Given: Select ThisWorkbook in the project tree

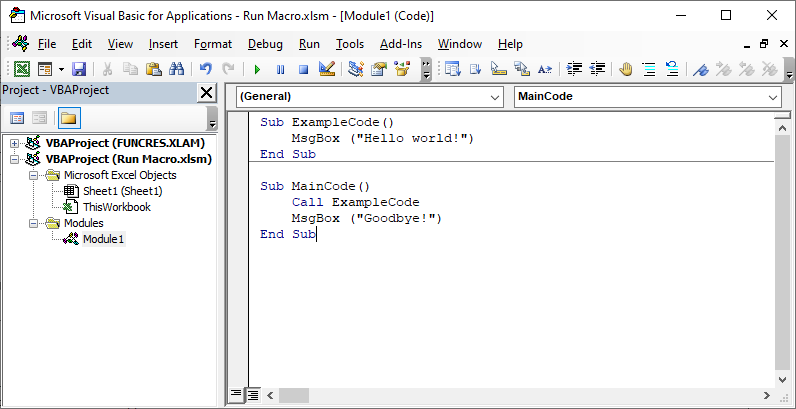Looking at the screenshot, I should click(117, 207).
